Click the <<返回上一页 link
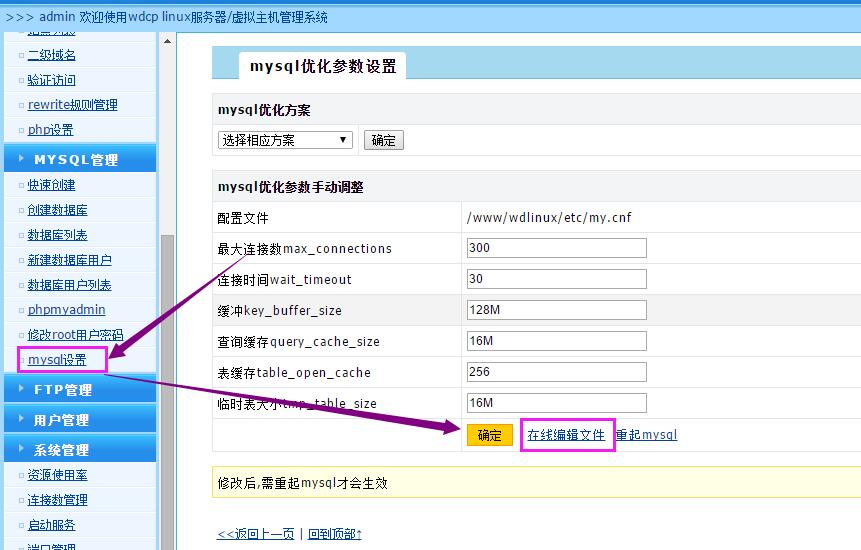 coord(256,534)
